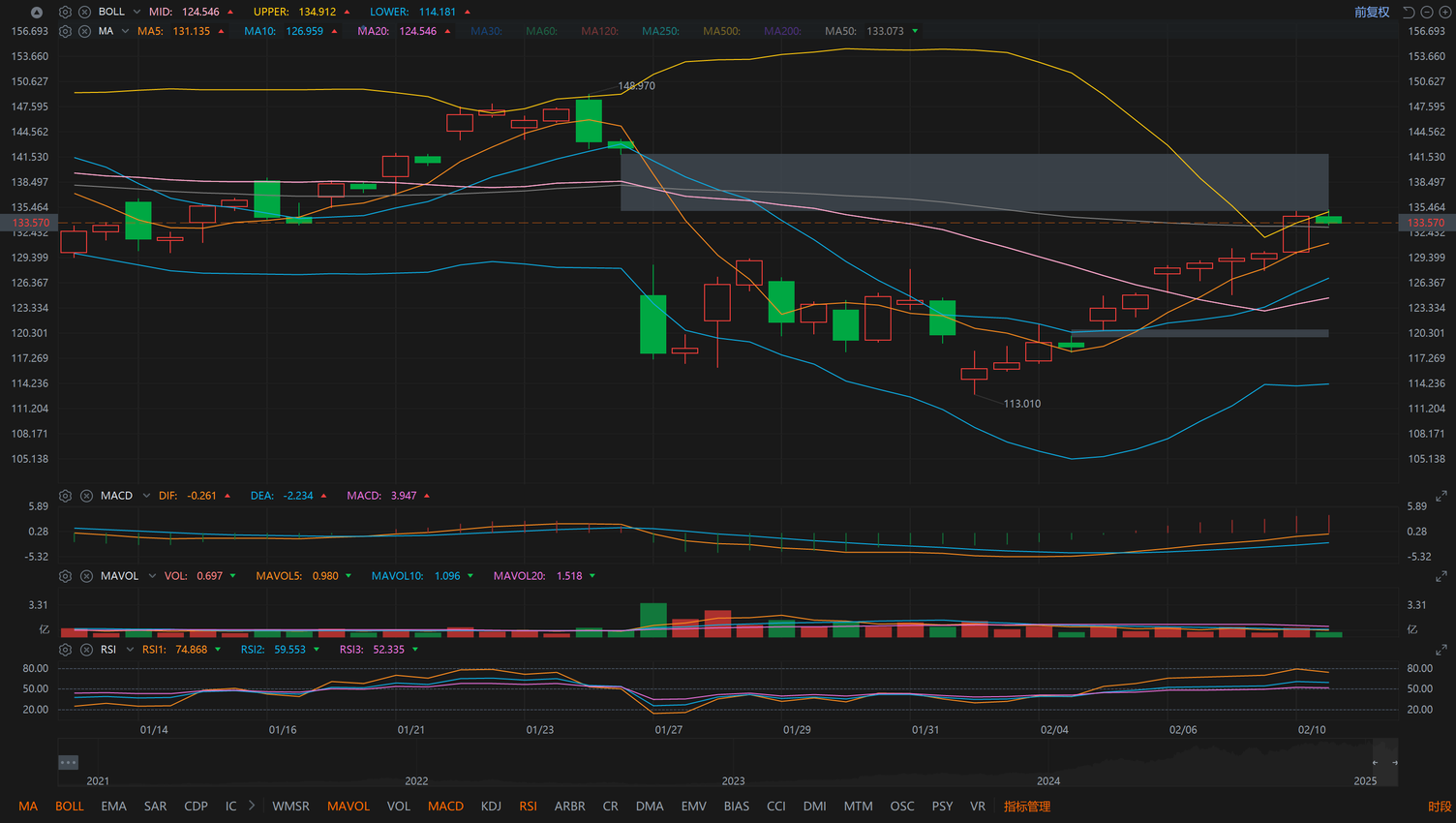1456x823 pixels.
Task: Toggle the MA200 line visibility
Action: coord(782,31)
